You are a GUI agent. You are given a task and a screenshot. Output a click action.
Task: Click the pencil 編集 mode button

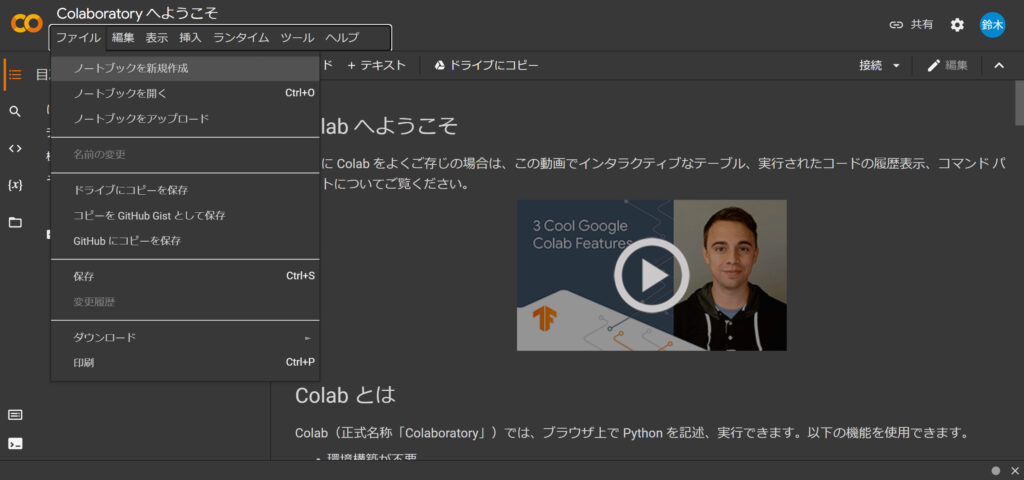(x=947, y=65)
